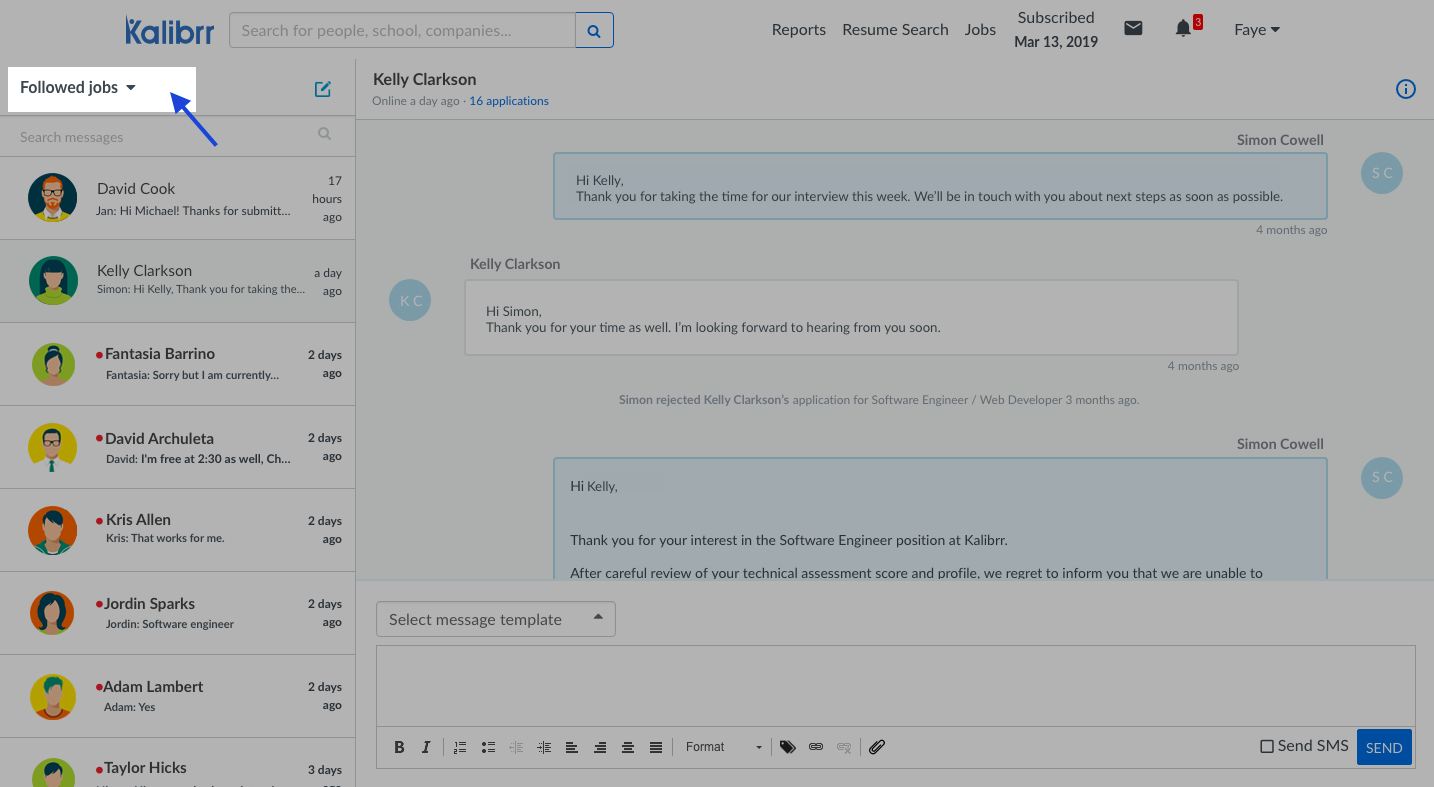
Task: Open the Format dropdown in the editor
Action: (723, 747)
